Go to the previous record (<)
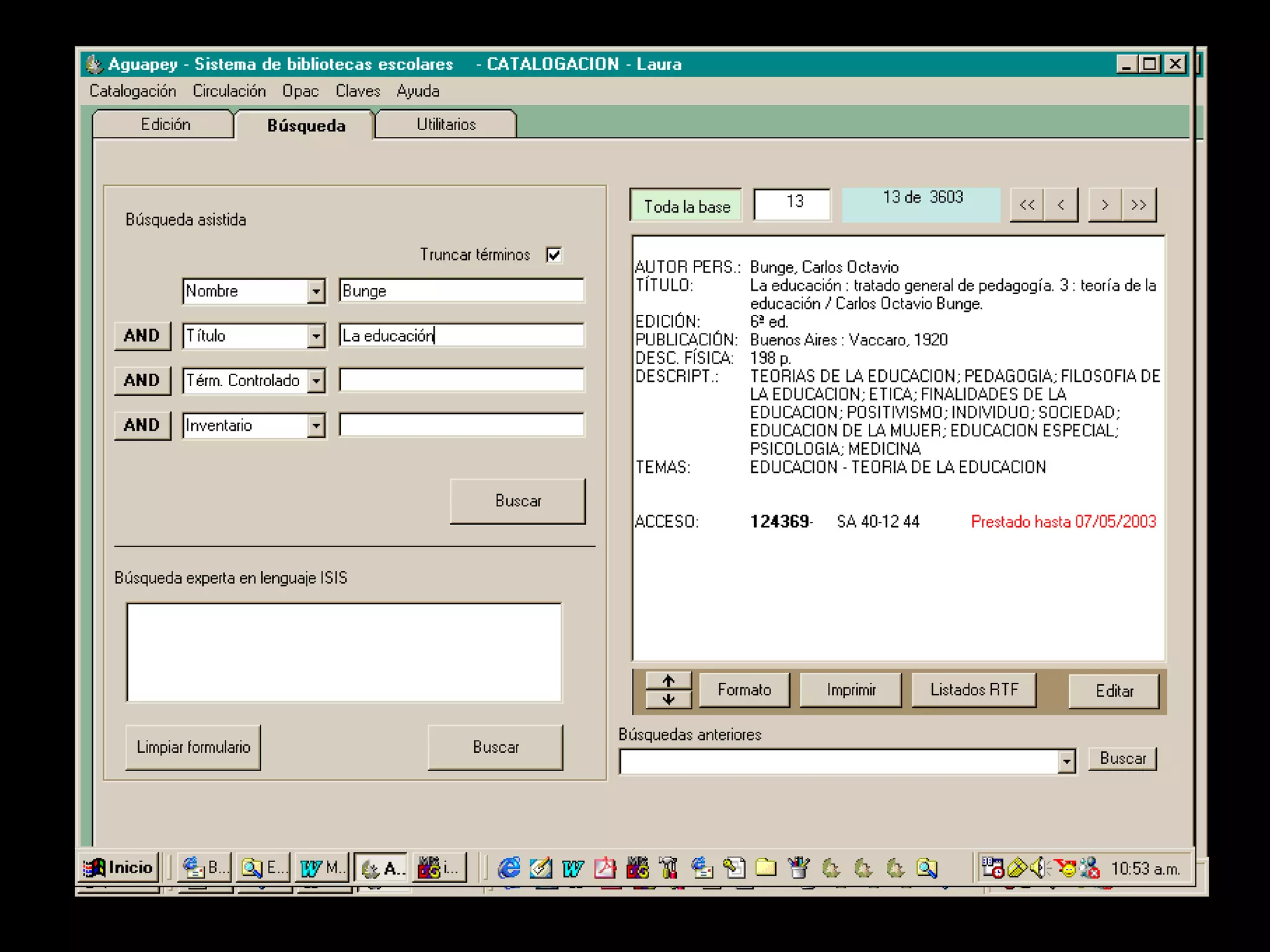The image size is (1270, 952). [1061, 205]
